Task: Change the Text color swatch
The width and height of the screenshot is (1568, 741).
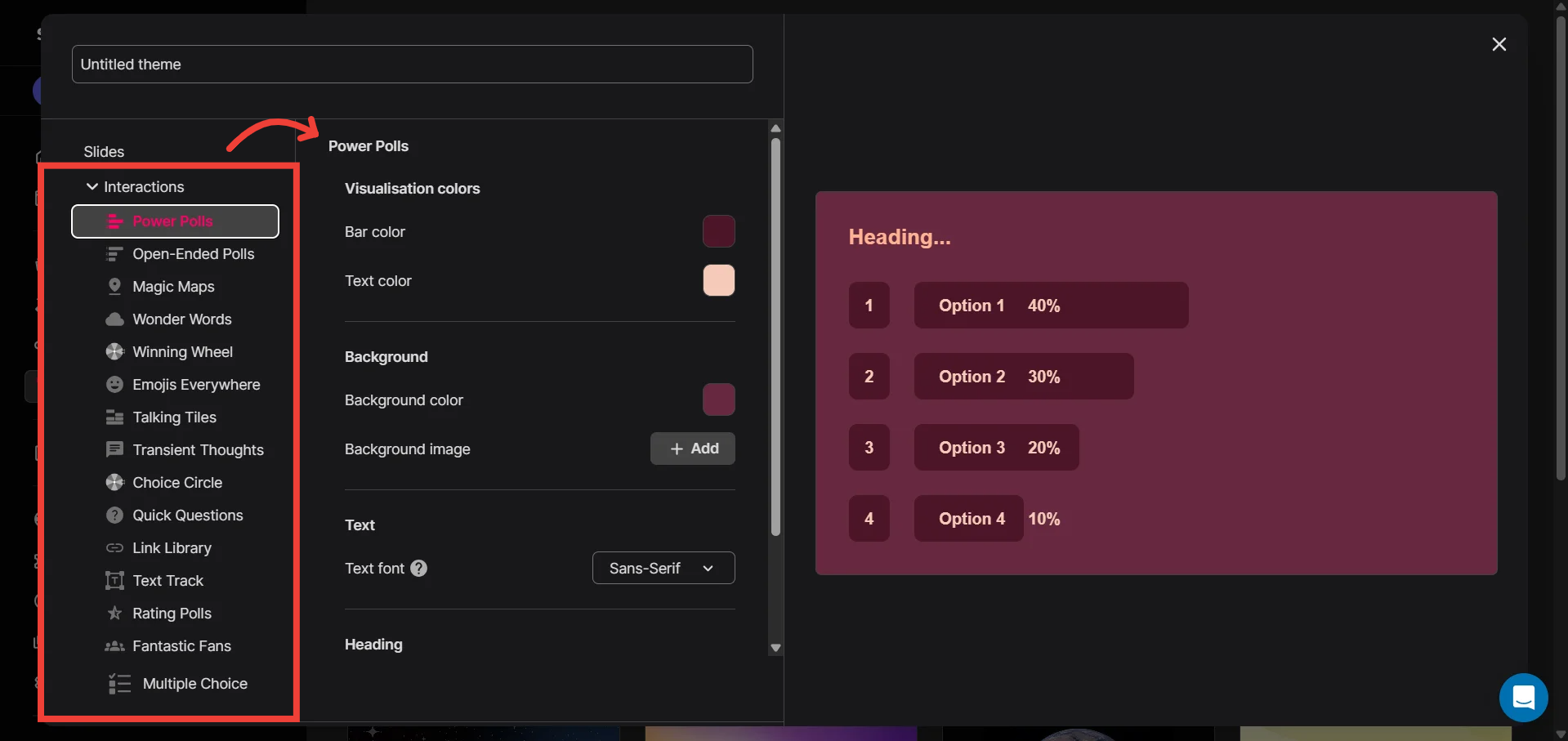Action: tap(718, 281)
